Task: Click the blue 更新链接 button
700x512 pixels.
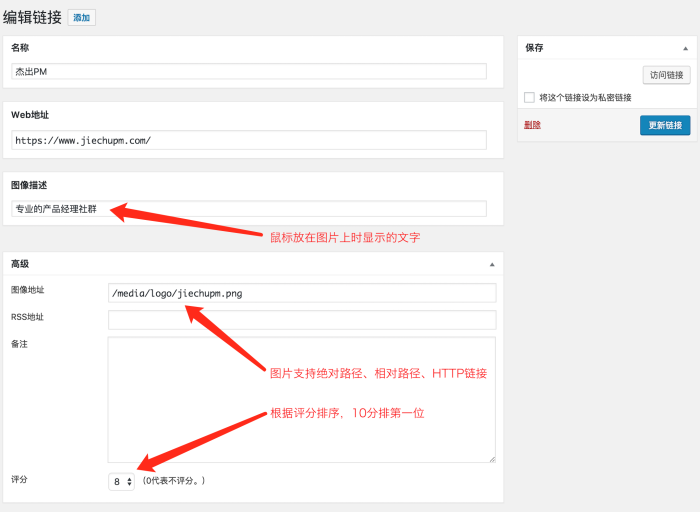Action: click(x=665, y=125)
